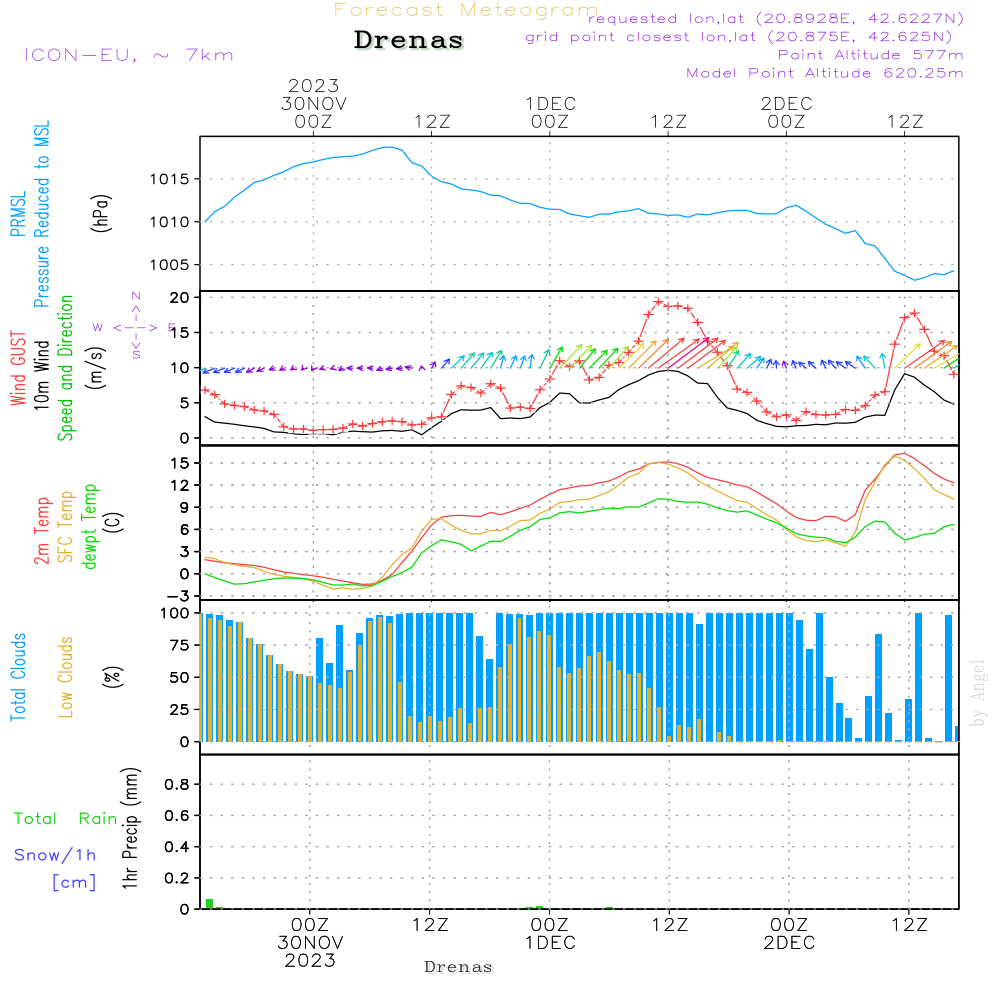Click the '(C)' temperature unit label
Viewport: 1000px width, 1000px height.
pyautogui.click(x=114, y=522)
